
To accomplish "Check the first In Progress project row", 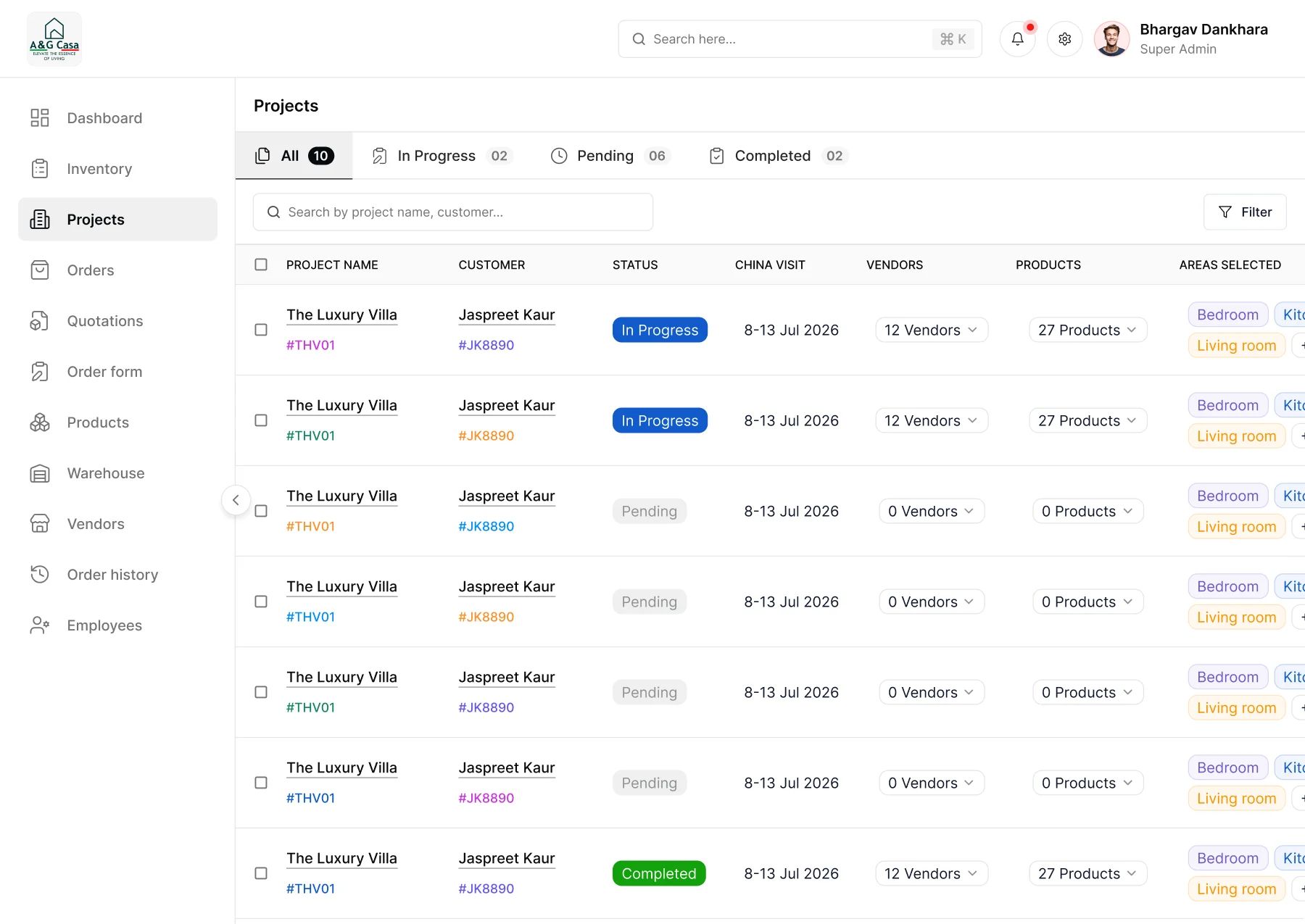I will pyautogui.click(x=261, y=330).
